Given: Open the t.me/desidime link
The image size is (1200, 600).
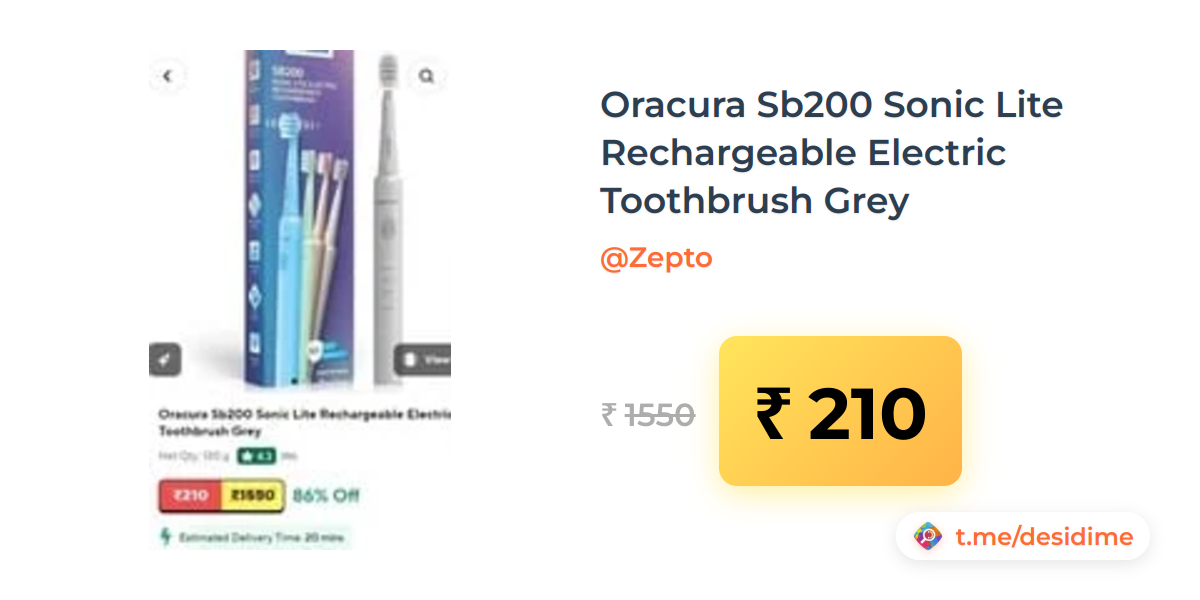Looking at the screenshot, I should coord(1044,537).
